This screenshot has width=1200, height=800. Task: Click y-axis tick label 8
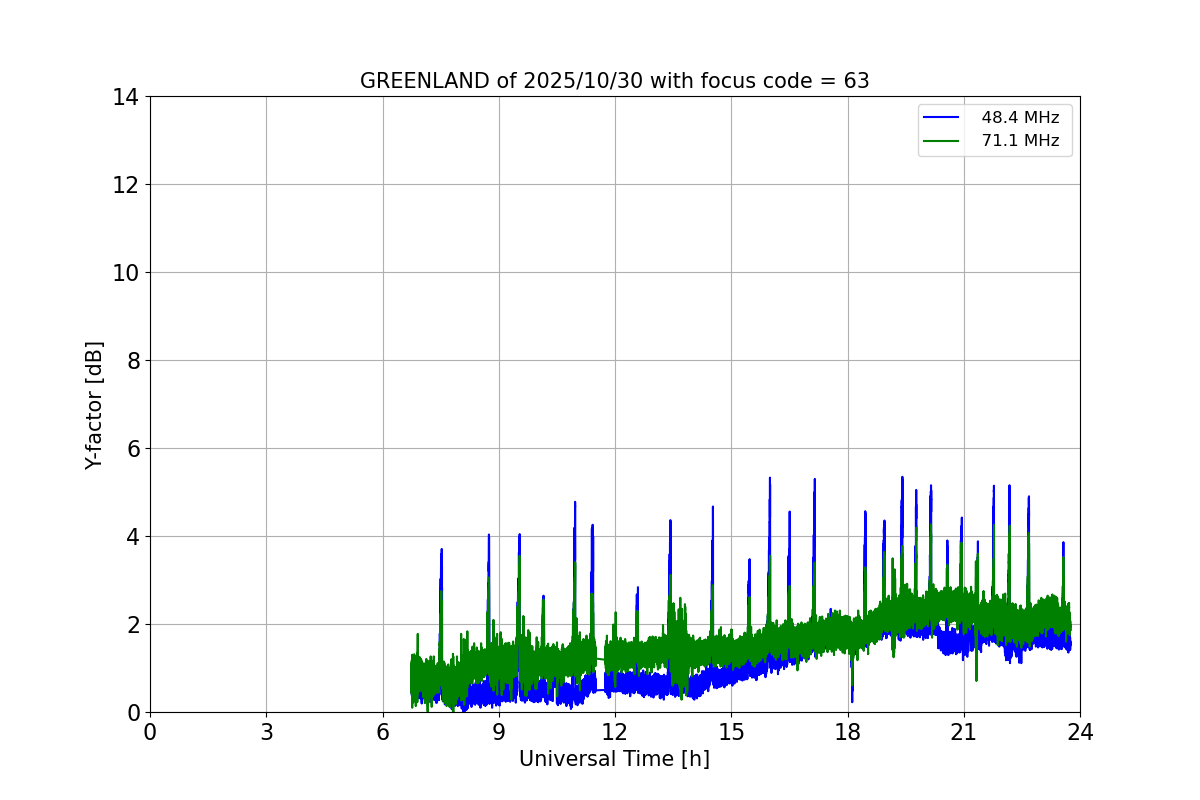tap(132, 361)
